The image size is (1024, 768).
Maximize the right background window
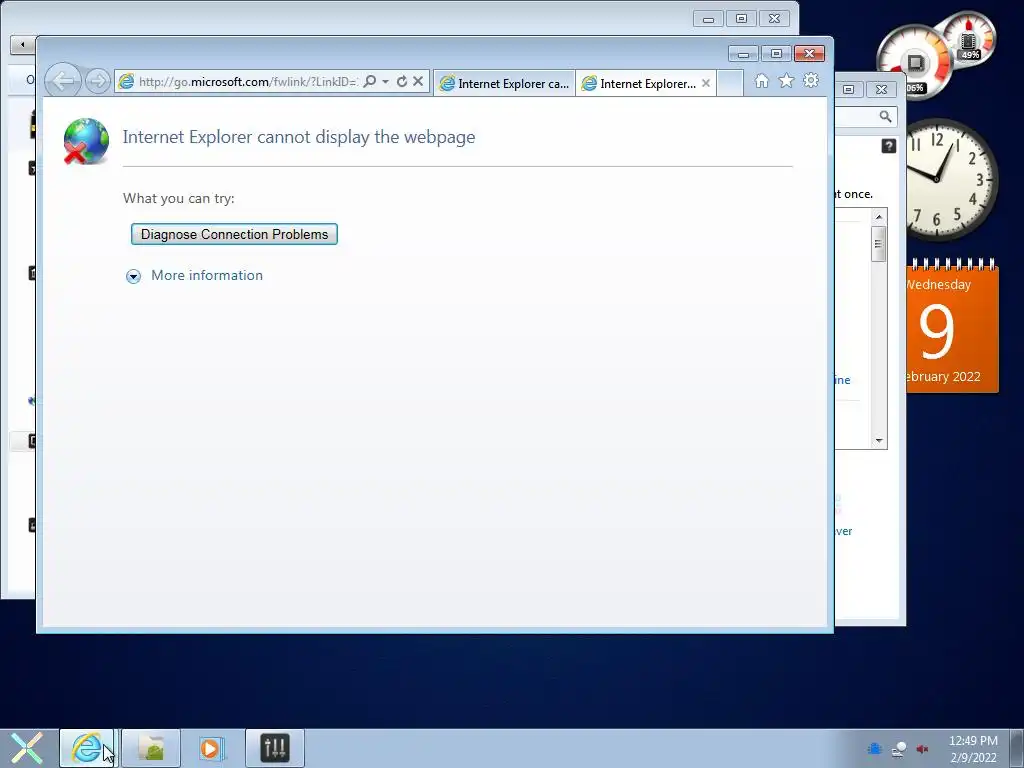pyautogui.click(x=848, y=89)
